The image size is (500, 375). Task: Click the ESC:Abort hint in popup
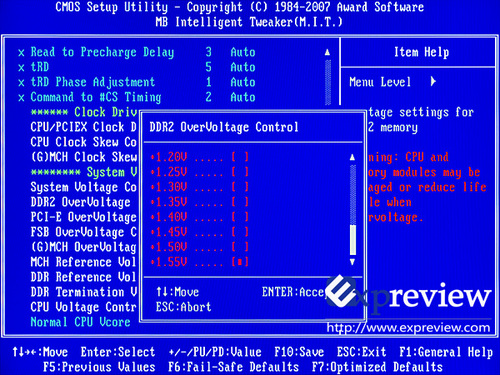tap(183, 307)
